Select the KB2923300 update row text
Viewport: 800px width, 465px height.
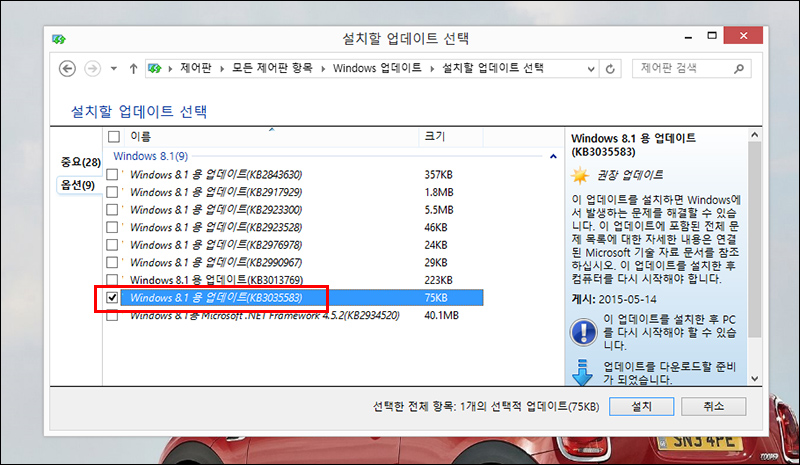click(x=216, y=210)
